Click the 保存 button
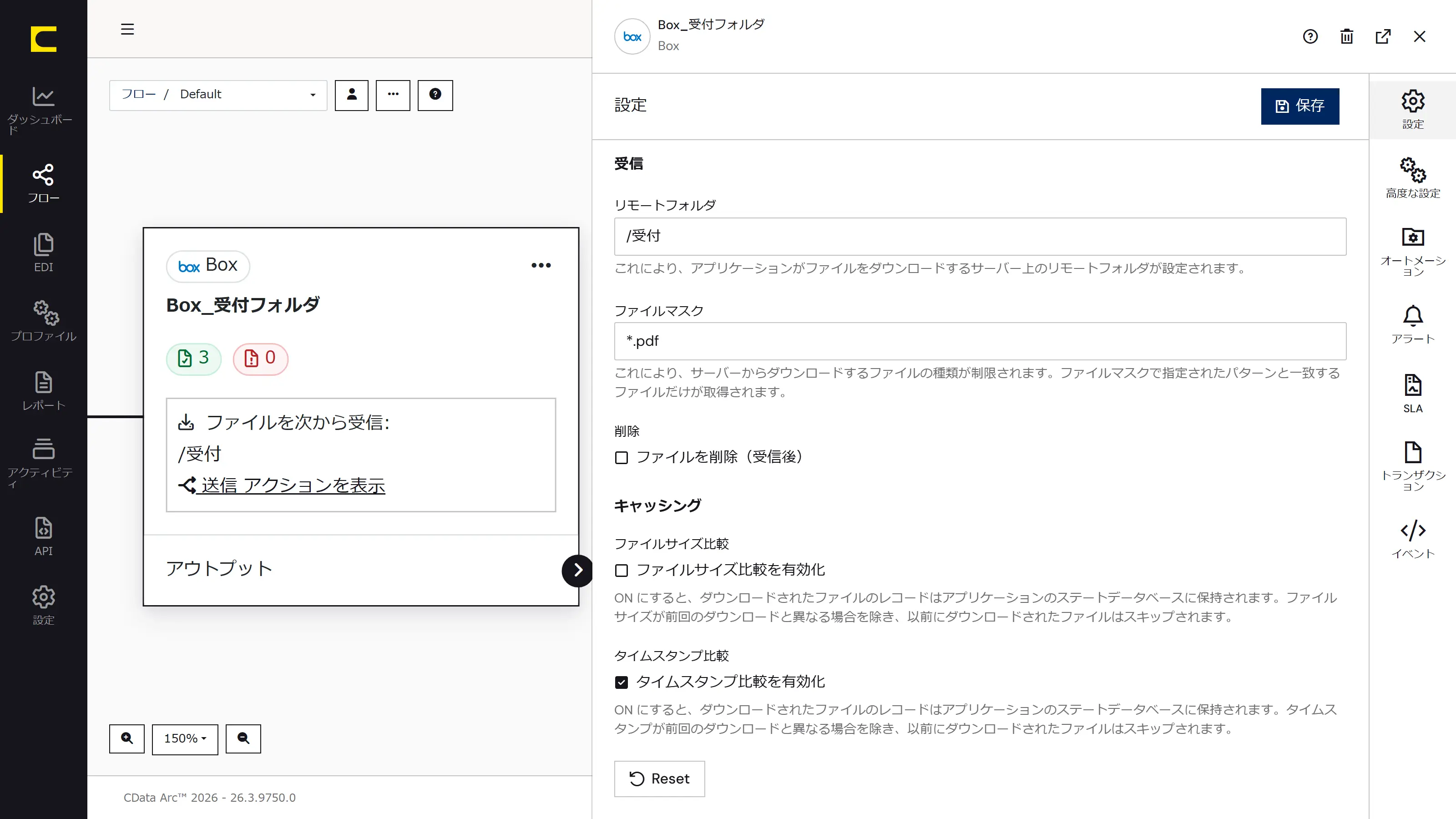Image resolution: width=1456 pixels, height=819 pixels. point(1300,106)
